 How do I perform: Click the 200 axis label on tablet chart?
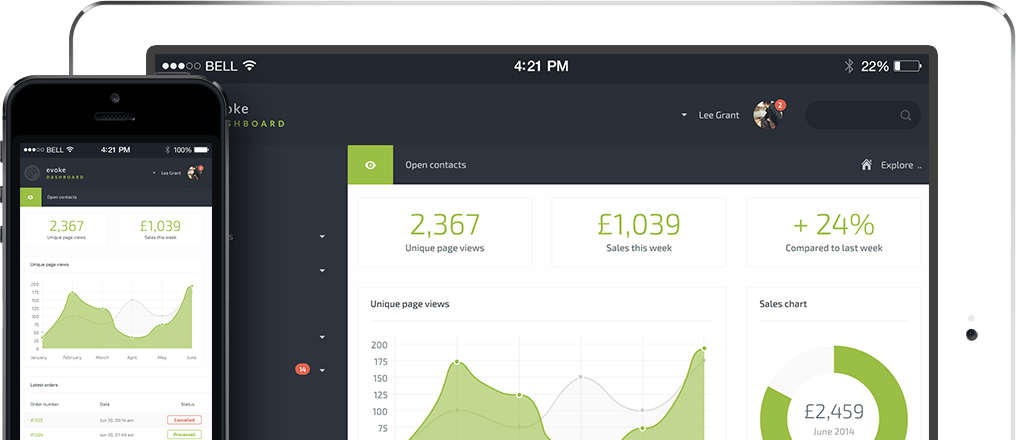coord(379,345)
